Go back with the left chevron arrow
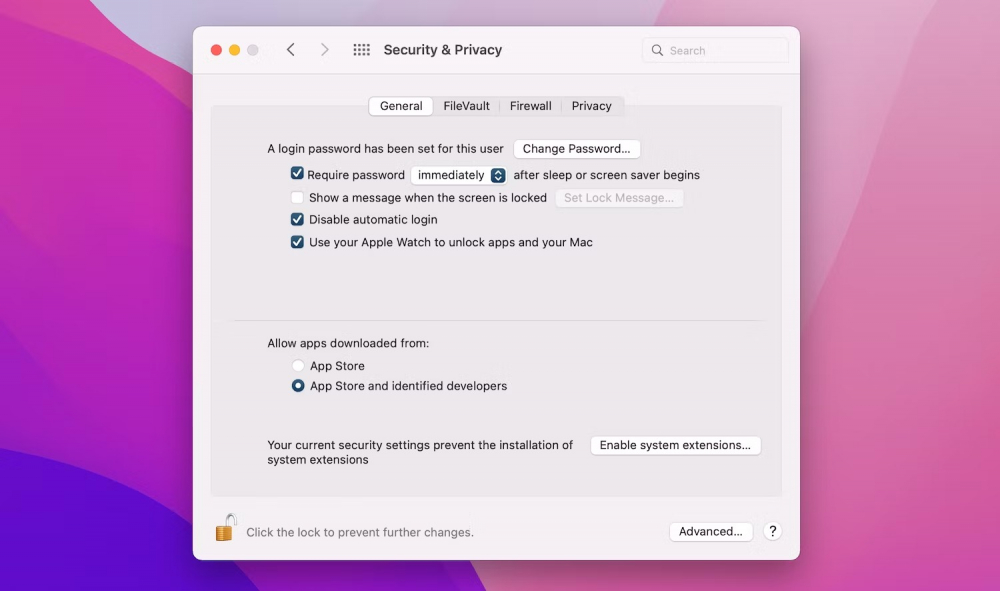The image size is (1000, 591). pos(290,50)
